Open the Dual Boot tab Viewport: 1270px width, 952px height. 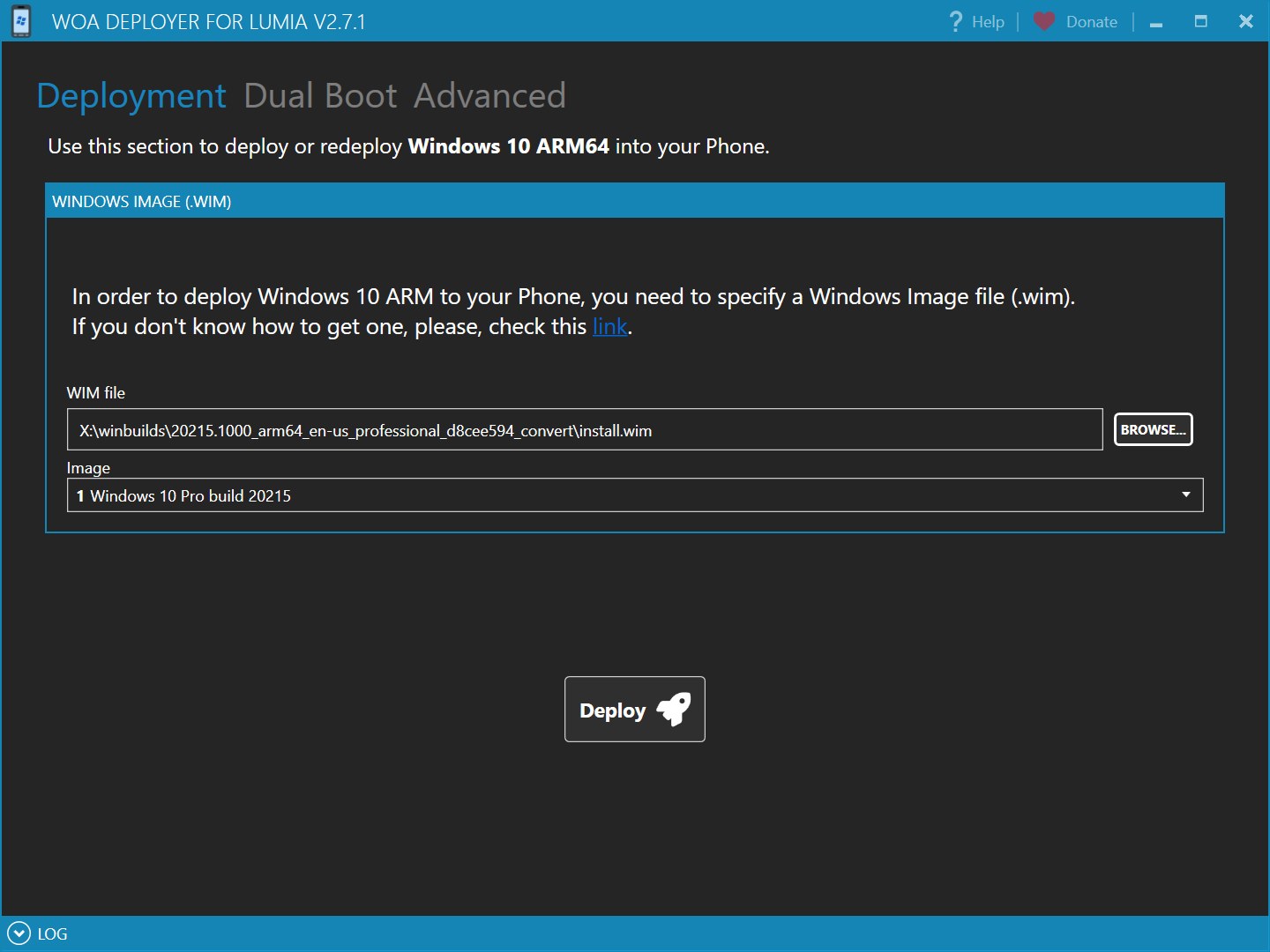[320, 96]
